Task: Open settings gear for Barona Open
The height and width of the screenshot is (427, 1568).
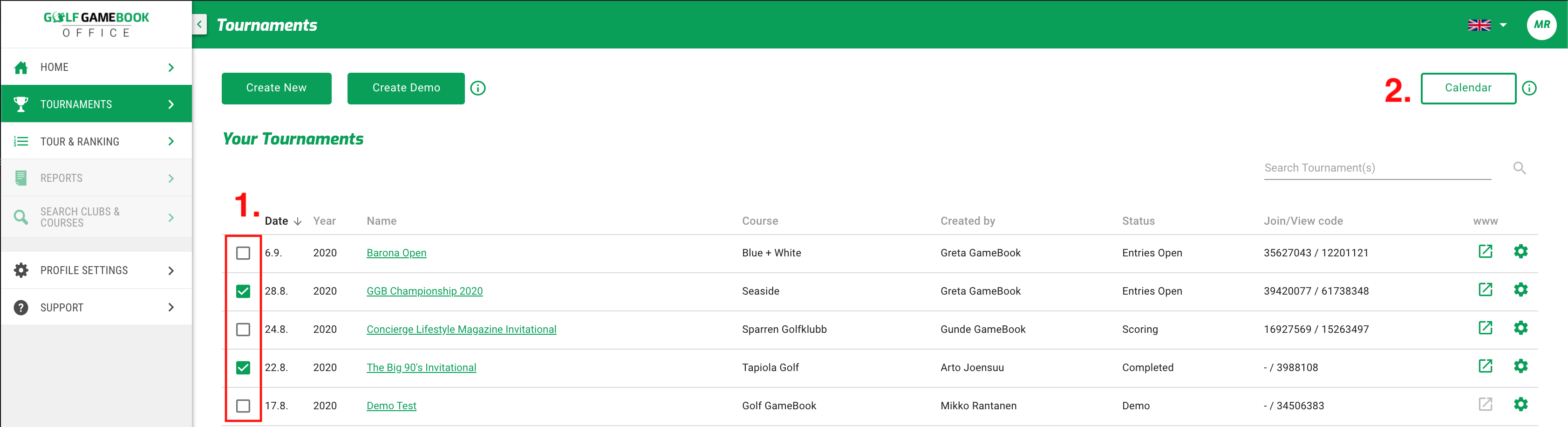Action: point(1520,252)
